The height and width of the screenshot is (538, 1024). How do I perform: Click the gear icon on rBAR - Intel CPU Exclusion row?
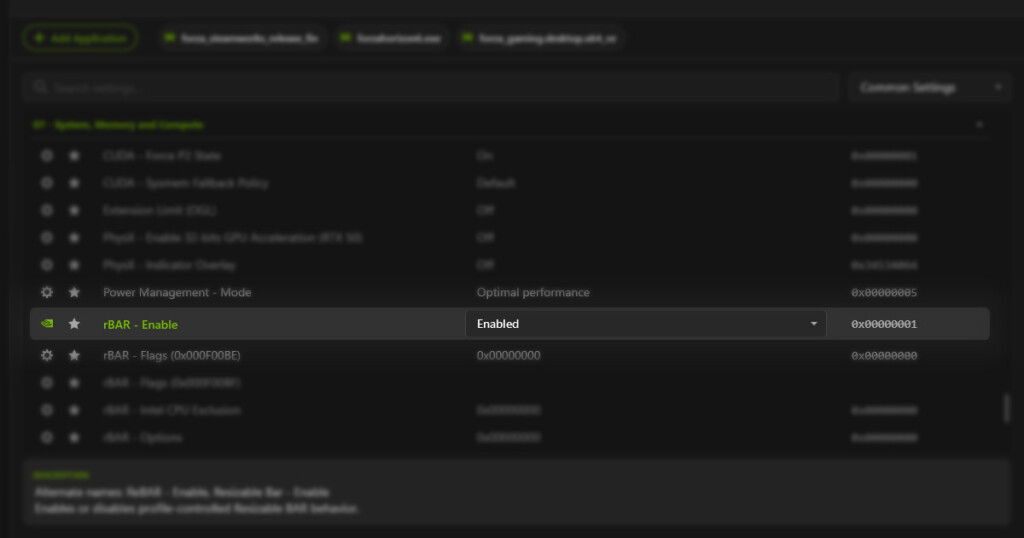(47, 410)
